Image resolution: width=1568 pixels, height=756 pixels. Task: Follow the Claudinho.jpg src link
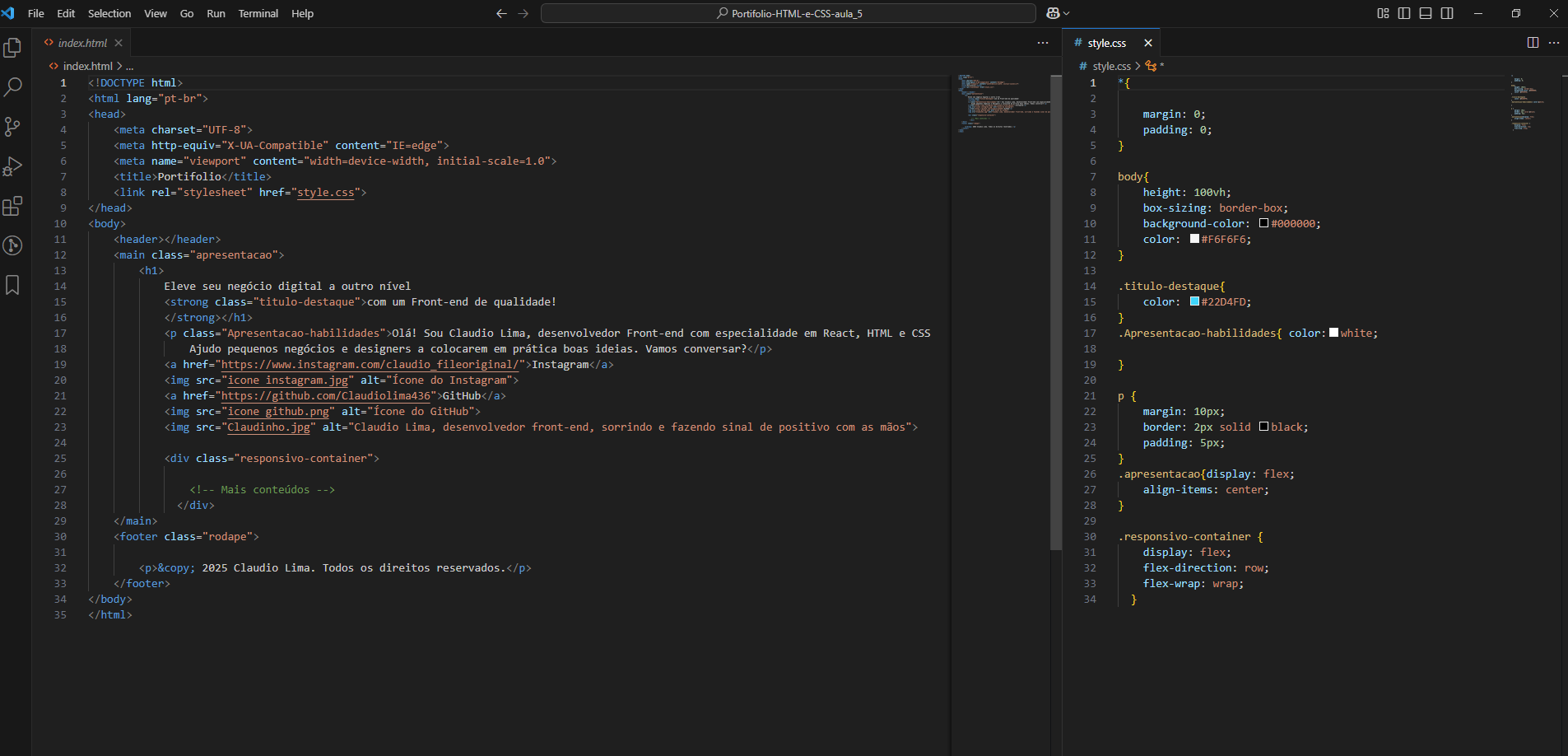(269, 427)
